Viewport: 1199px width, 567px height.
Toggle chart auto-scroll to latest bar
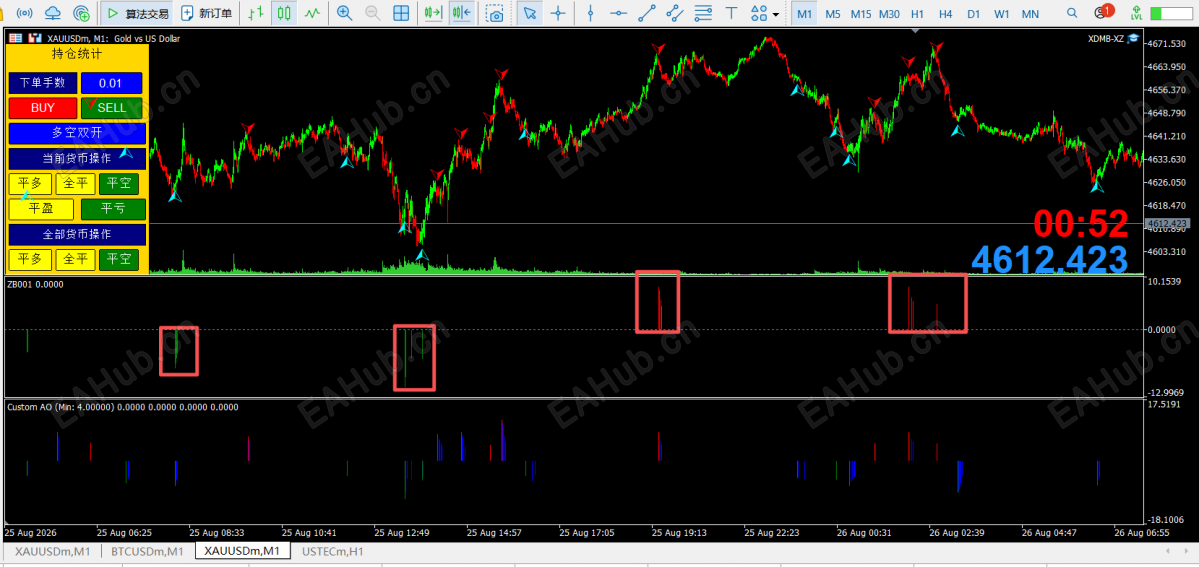click(x=434, y=13)
